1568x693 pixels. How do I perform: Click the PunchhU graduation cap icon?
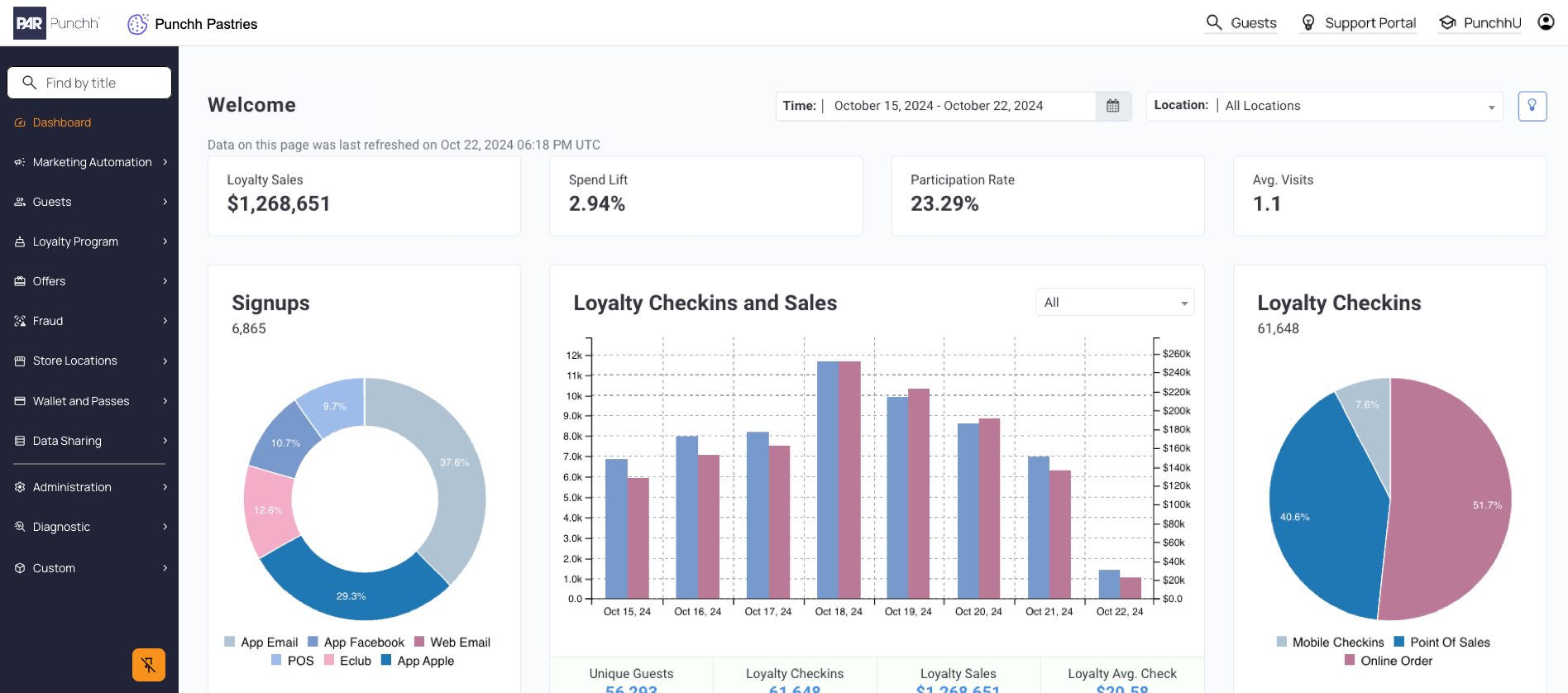(1447, 22)
